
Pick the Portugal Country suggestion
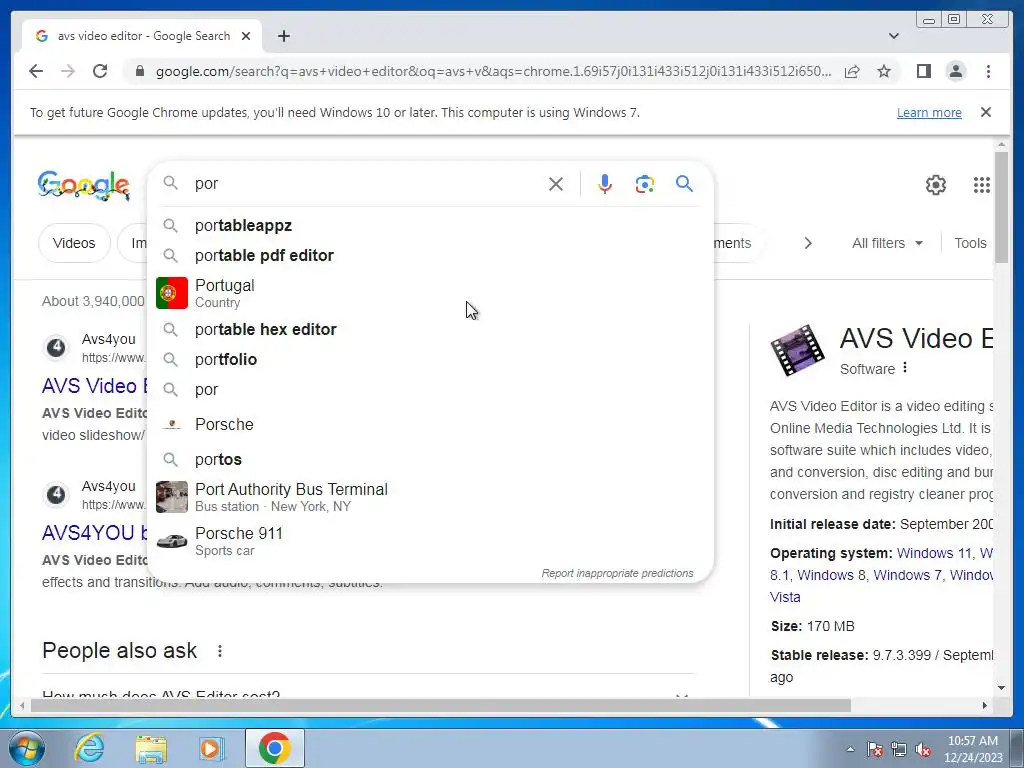point(431,293)
